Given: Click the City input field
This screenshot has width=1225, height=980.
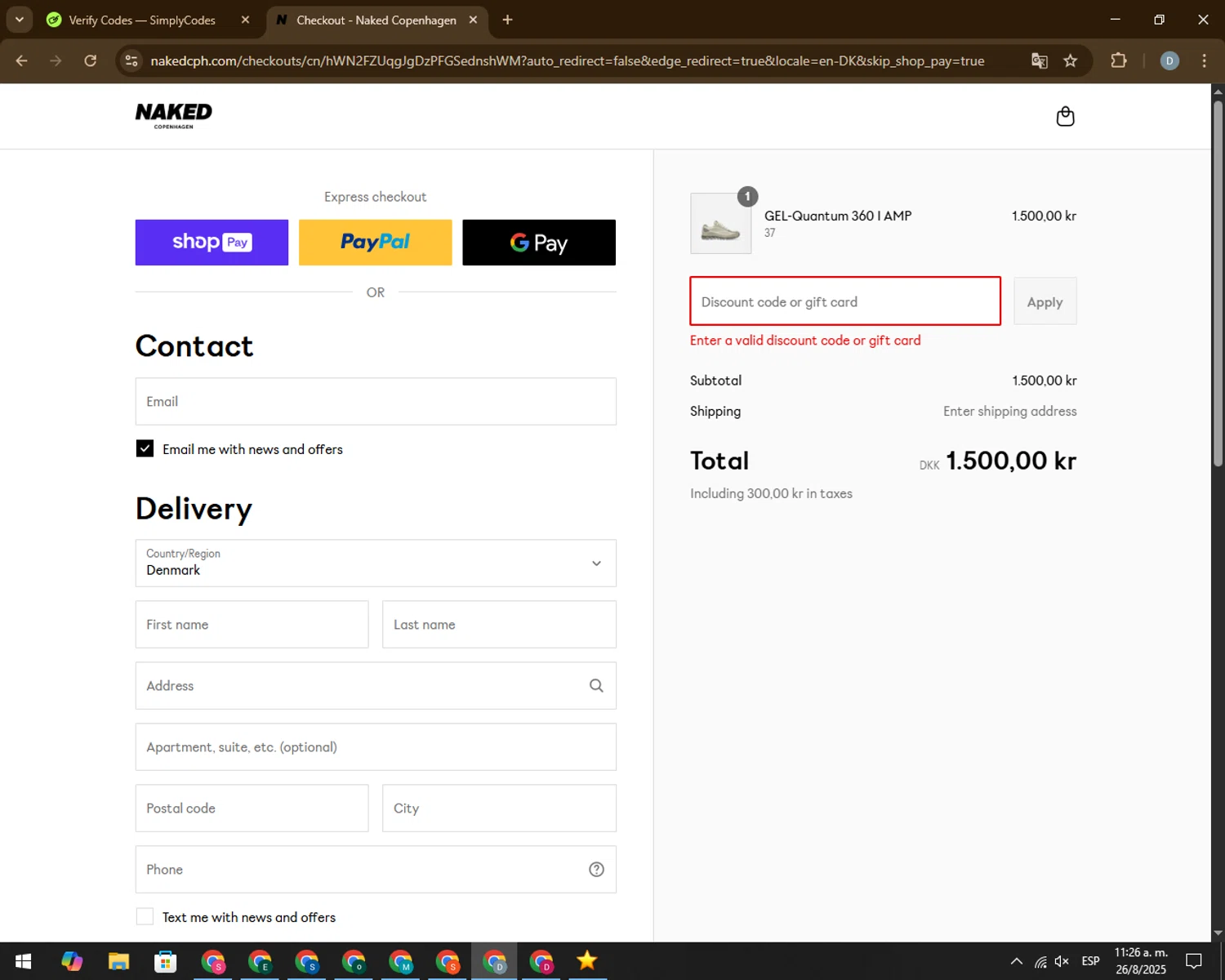Looking at the screenshot, I should 499,808.
